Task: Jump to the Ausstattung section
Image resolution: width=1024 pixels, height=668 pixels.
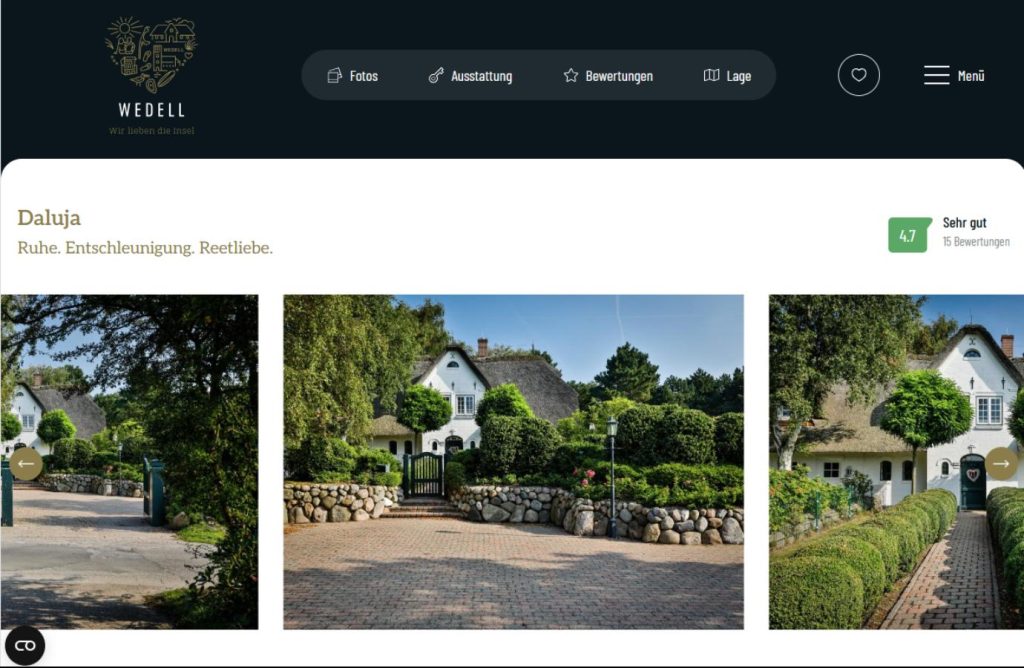Action: pyautogui.click(x=481, y=76)
